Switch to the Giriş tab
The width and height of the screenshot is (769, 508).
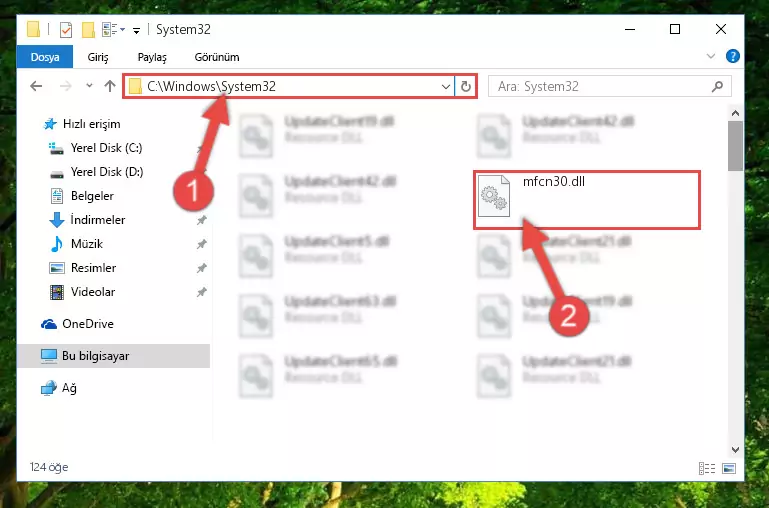point(98,57)
